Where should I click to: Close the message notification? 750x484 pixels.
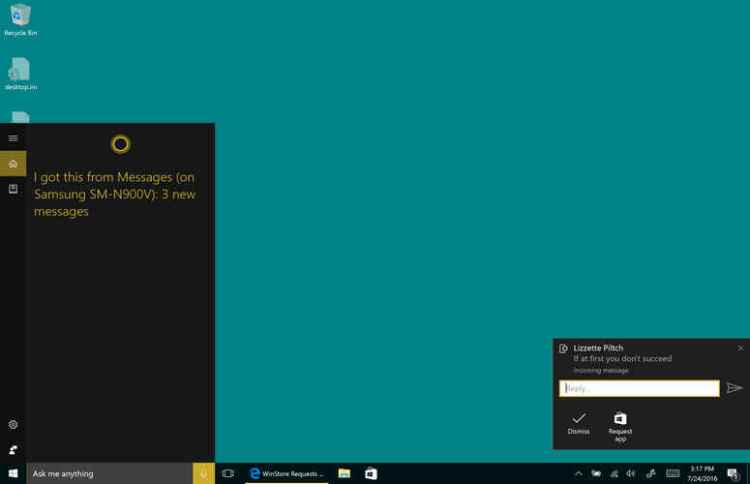click(x=740, y=348)
